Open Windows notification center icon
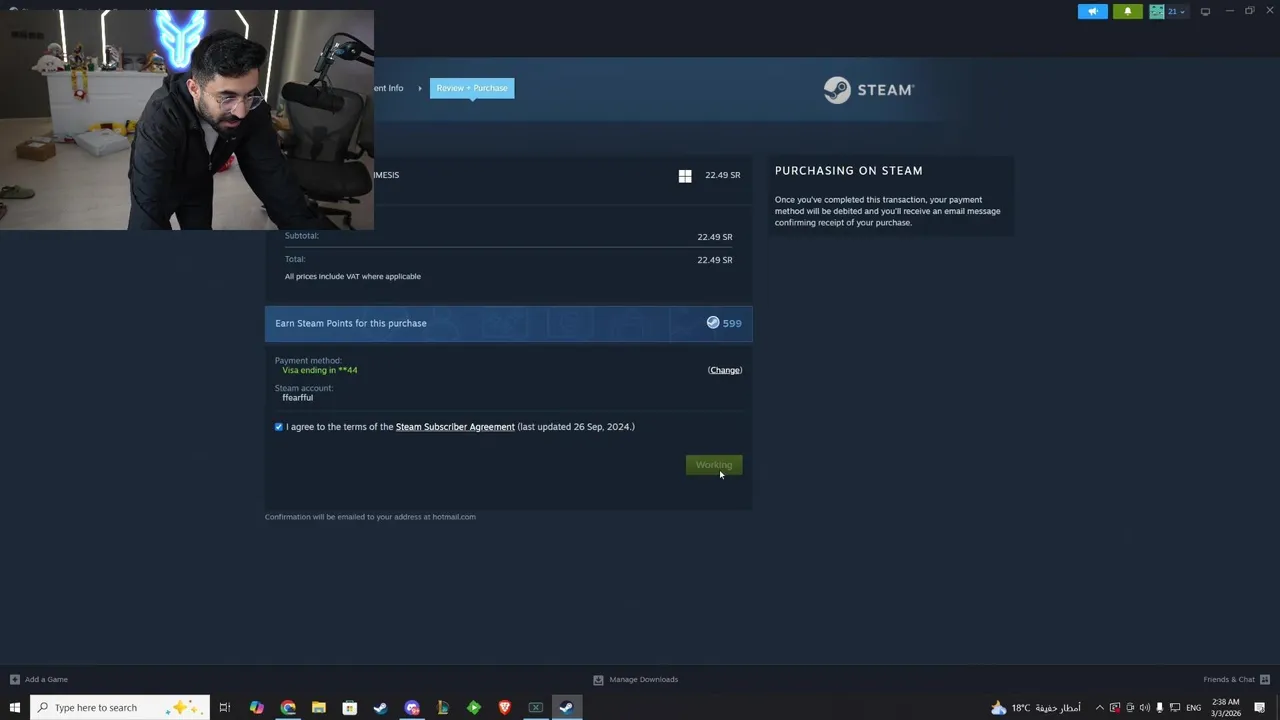Image resolution: width=1280 pixels, height=720 pixels. (1260, 708)
